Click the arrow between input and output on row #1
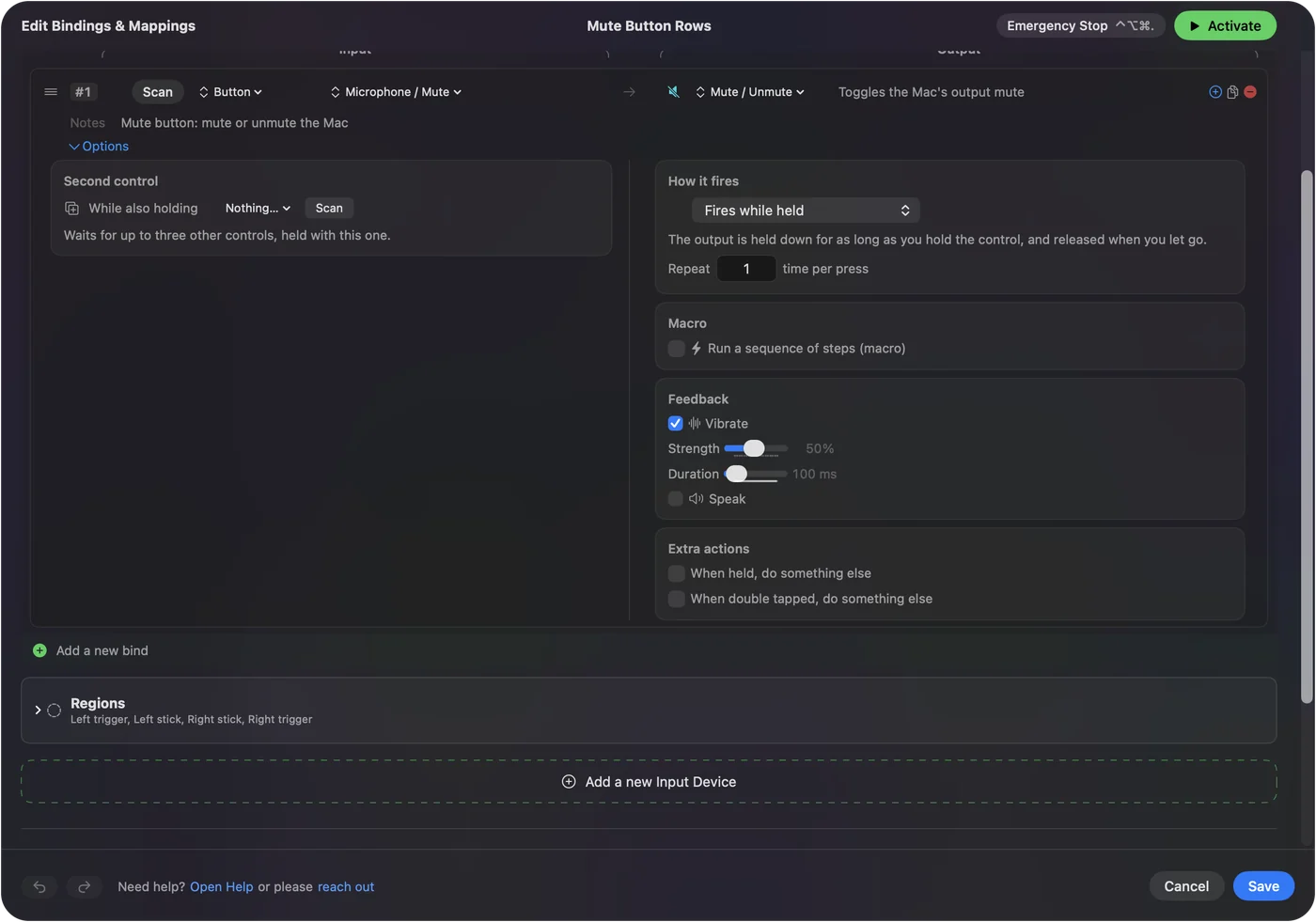The width and height of the screenshot is (1316, 922). point(629,92)
